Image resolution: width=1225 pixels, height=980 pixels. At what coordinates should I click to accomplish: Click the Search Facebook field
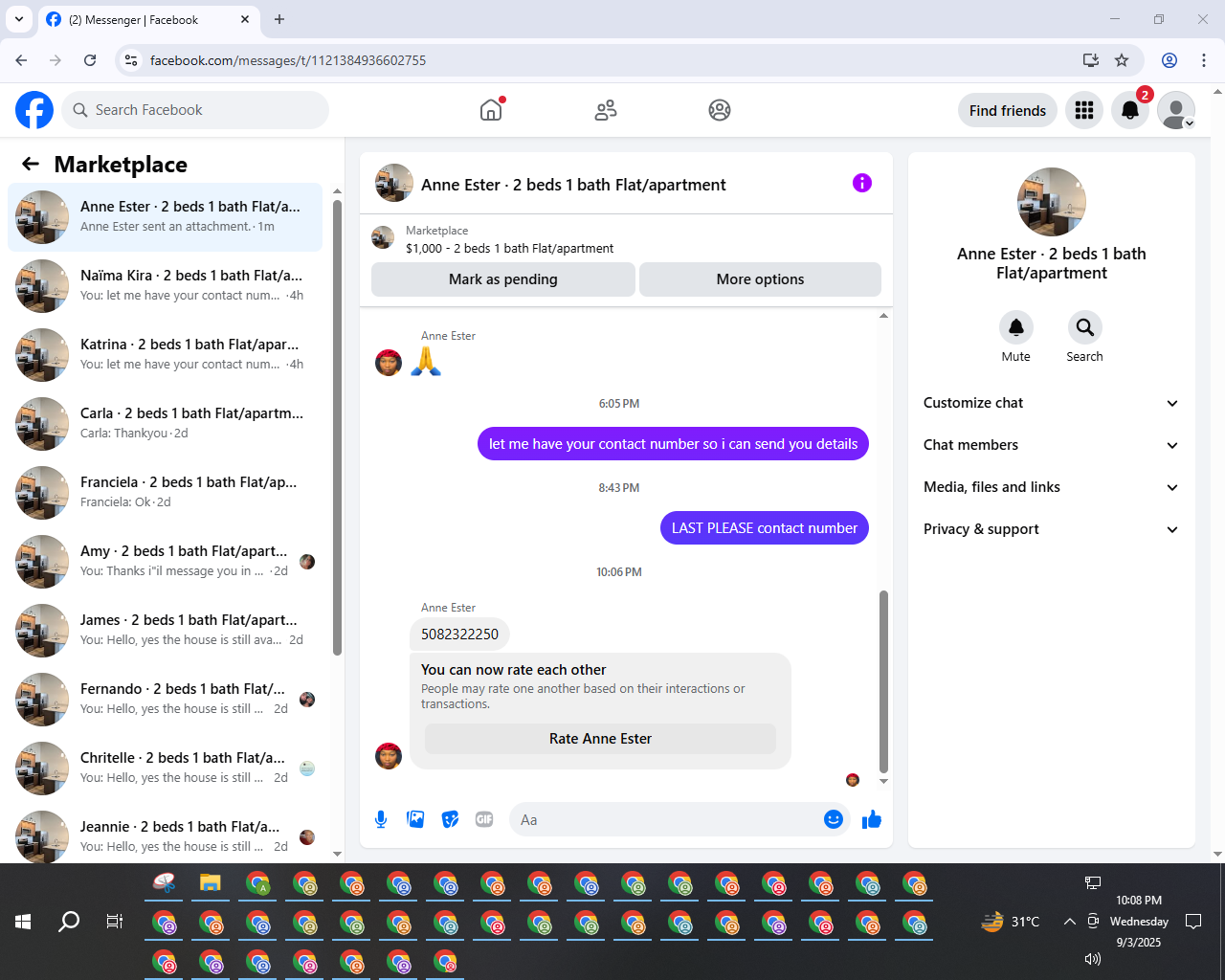click(195, 110)
